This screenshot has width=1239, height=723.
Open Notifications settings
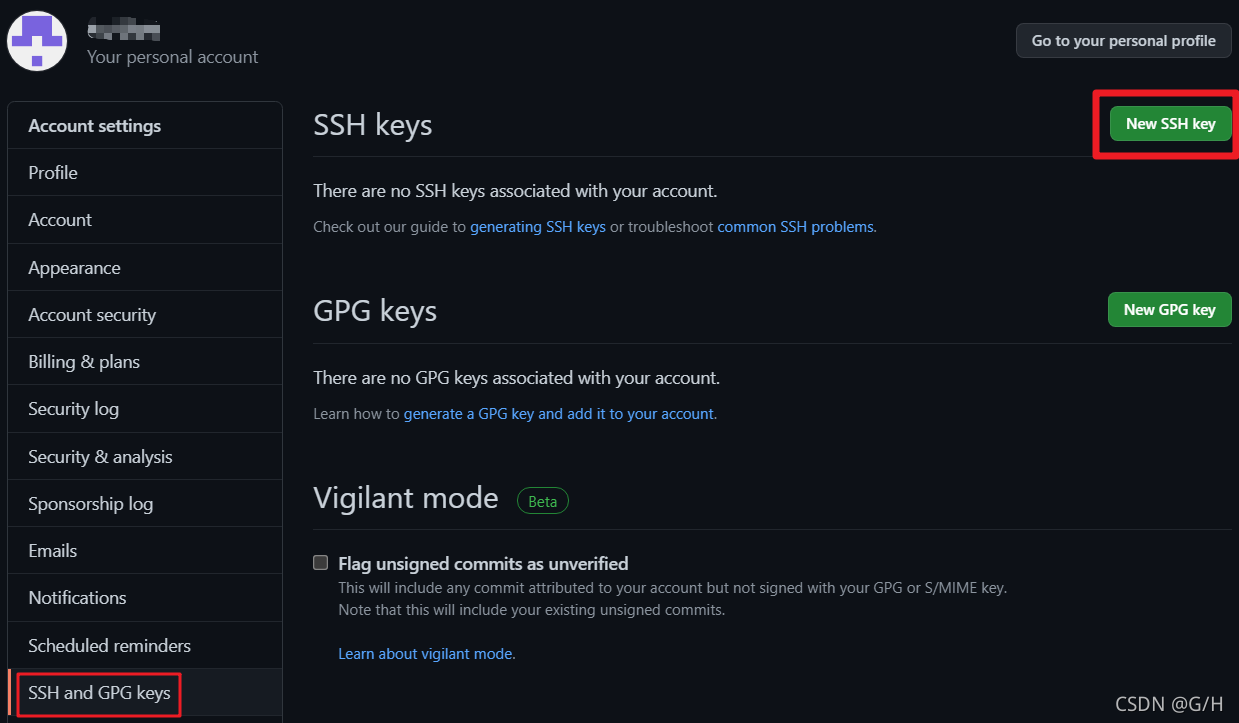click(77, 598)
